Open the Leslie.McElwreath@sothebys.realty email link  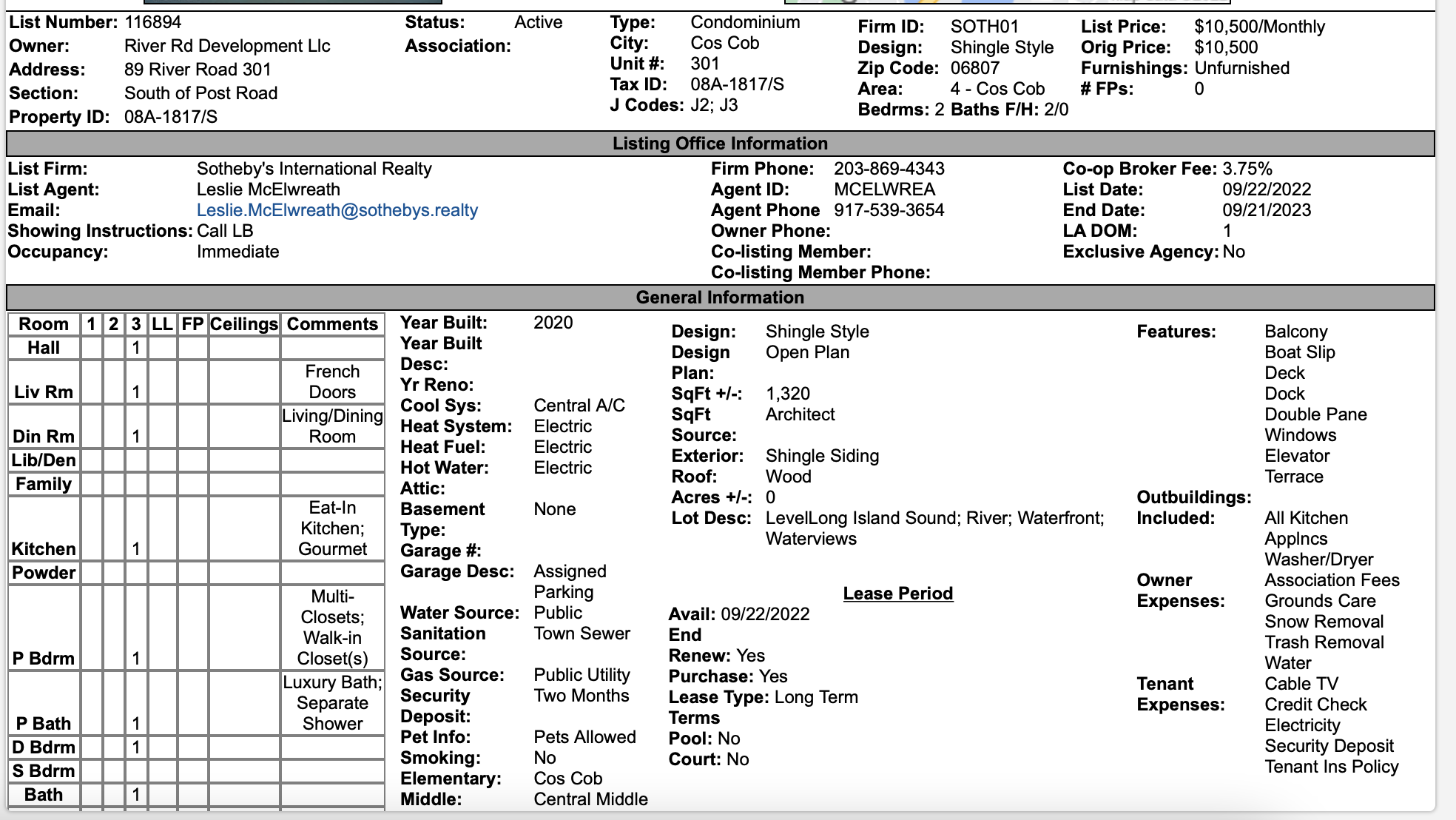pos(337,210)
